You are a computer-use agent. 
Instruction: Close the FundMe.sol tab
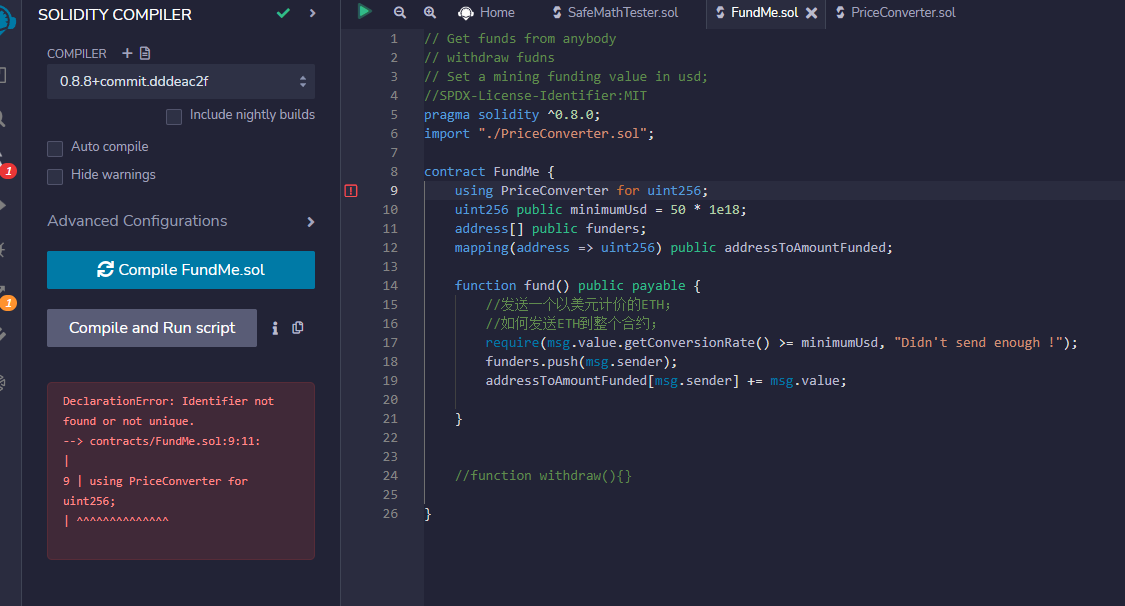tap(811, 13)
